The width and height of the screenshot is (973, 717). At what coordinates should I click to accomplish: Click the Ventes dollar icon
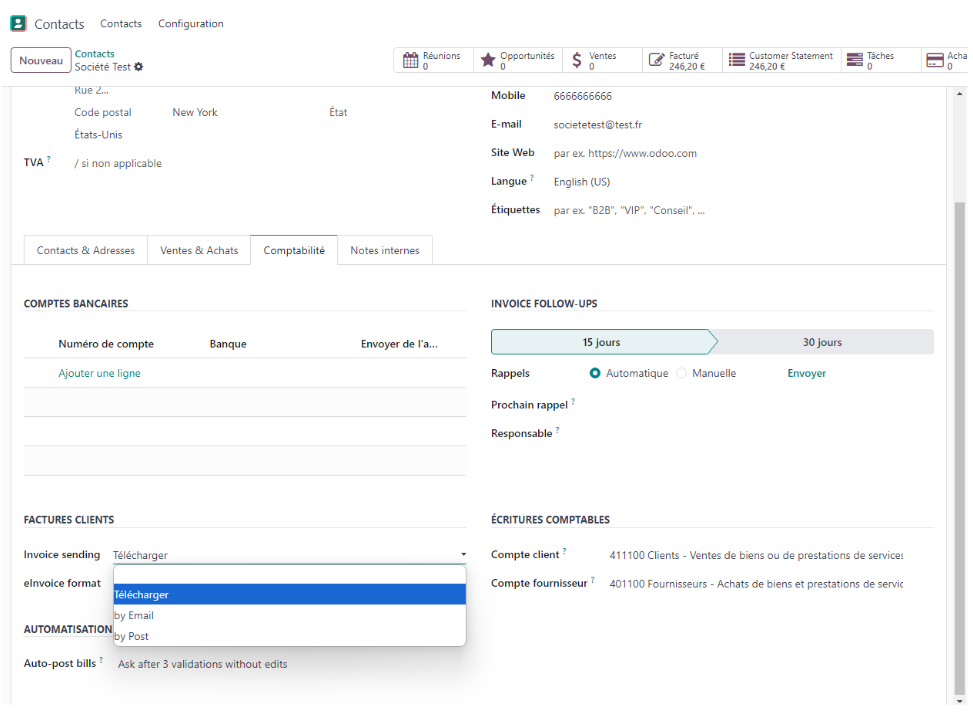tap(576, 60)
